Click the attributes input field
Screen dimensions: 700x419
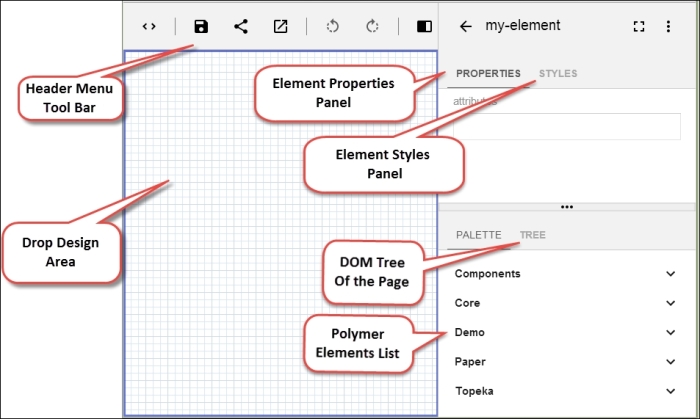[x=567, y=126]
